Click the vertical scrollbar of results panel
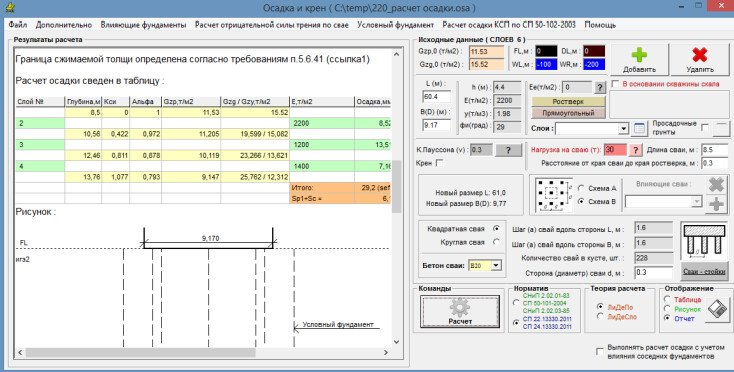The height and width of the screenshot is (372, 734). (x=396, y=186)
